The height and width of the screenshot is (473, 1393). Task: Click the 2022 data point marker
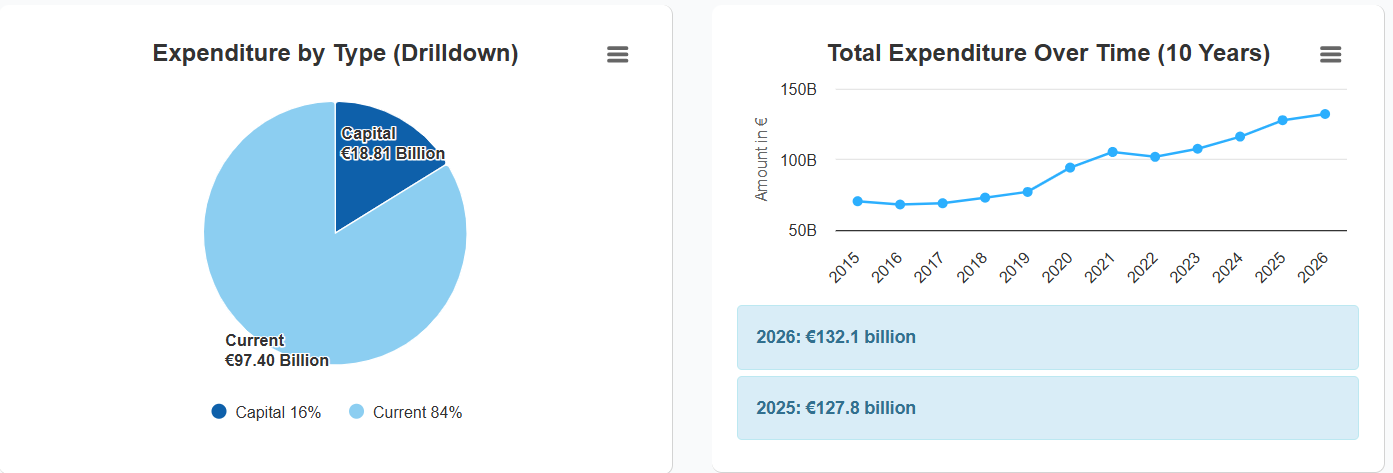click(x=1155, y=157)
